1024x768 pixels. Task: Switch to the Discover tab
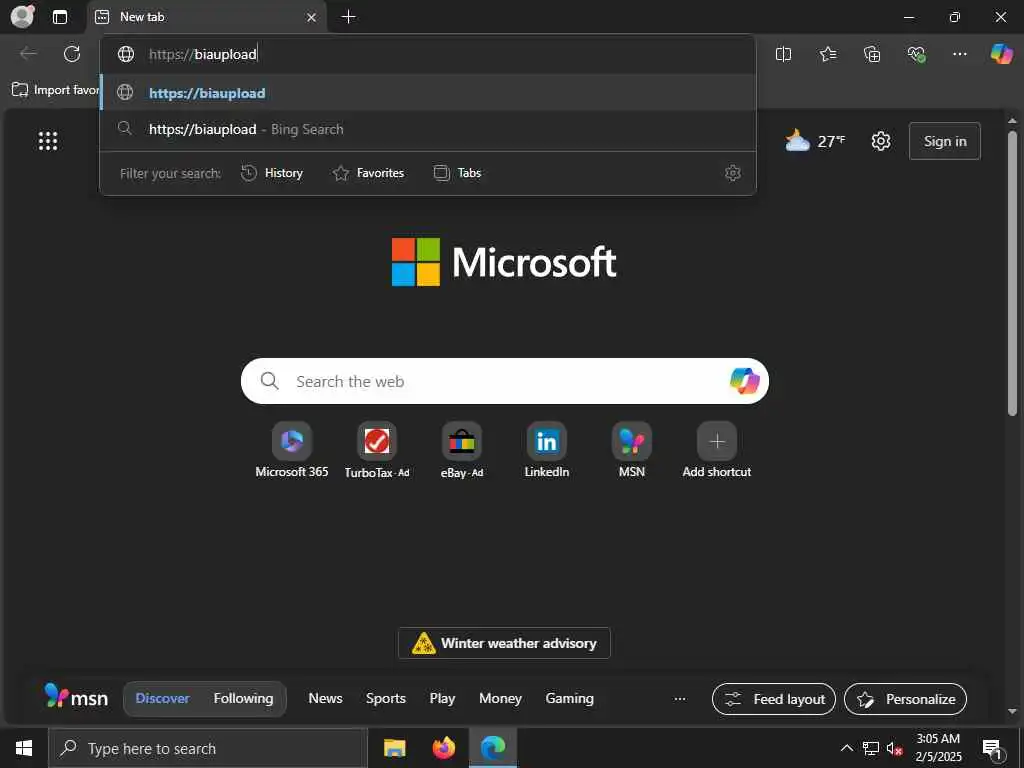point(163,698)
